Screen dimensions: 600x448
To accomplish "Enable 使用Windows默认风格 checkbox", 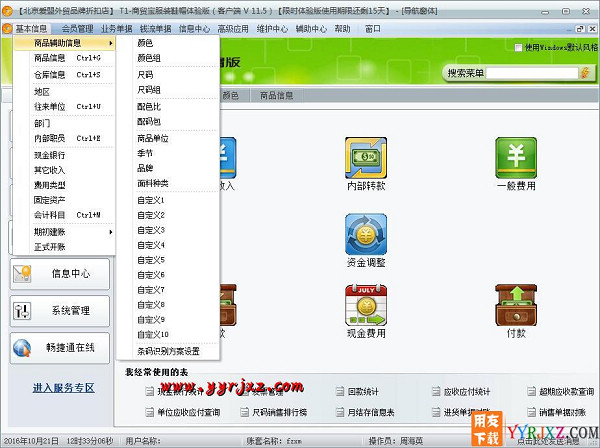I will [x=517, y=47].
